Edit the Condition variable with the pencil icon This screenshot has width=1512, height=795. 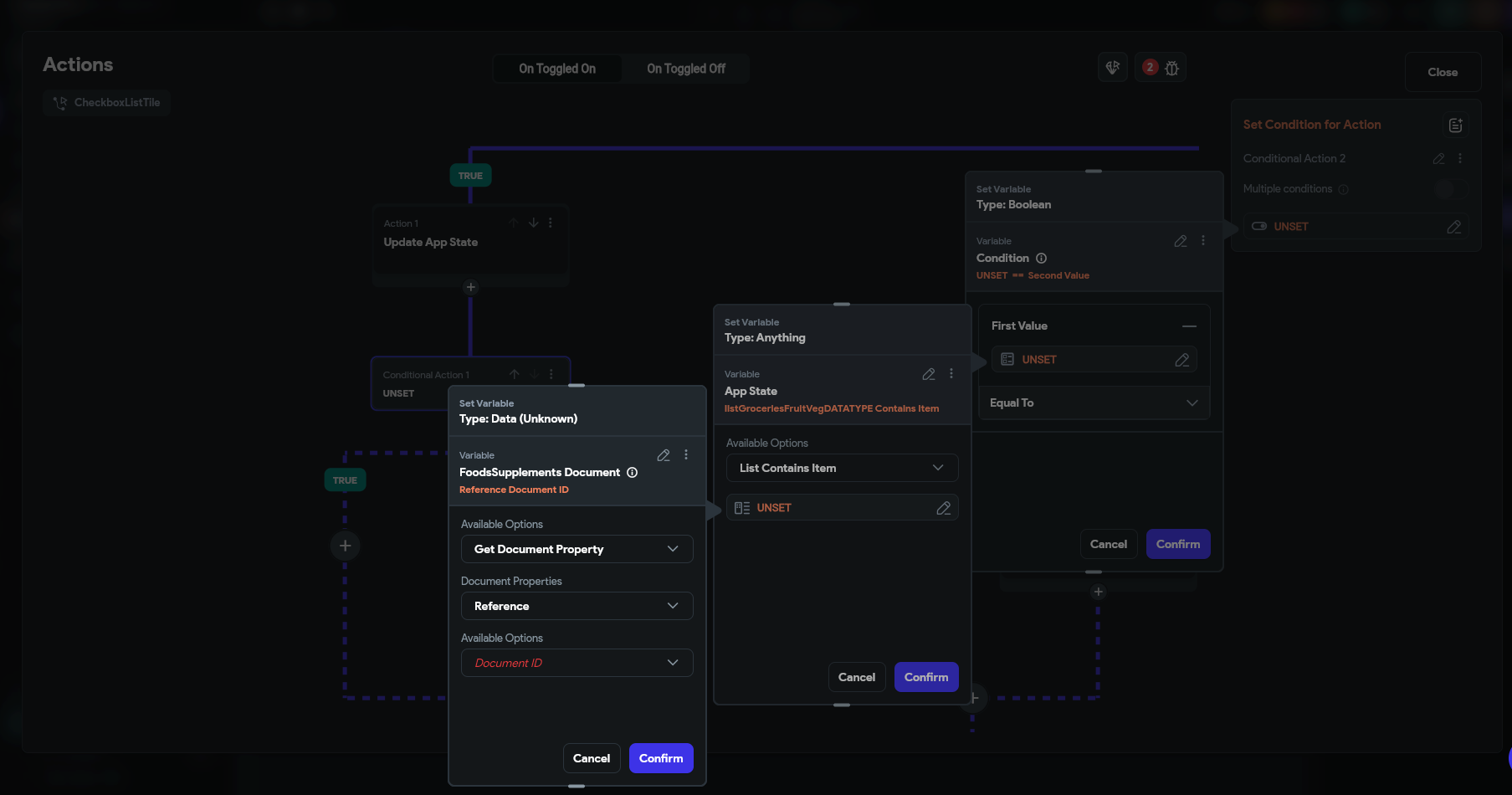[x=1181, y=241]
